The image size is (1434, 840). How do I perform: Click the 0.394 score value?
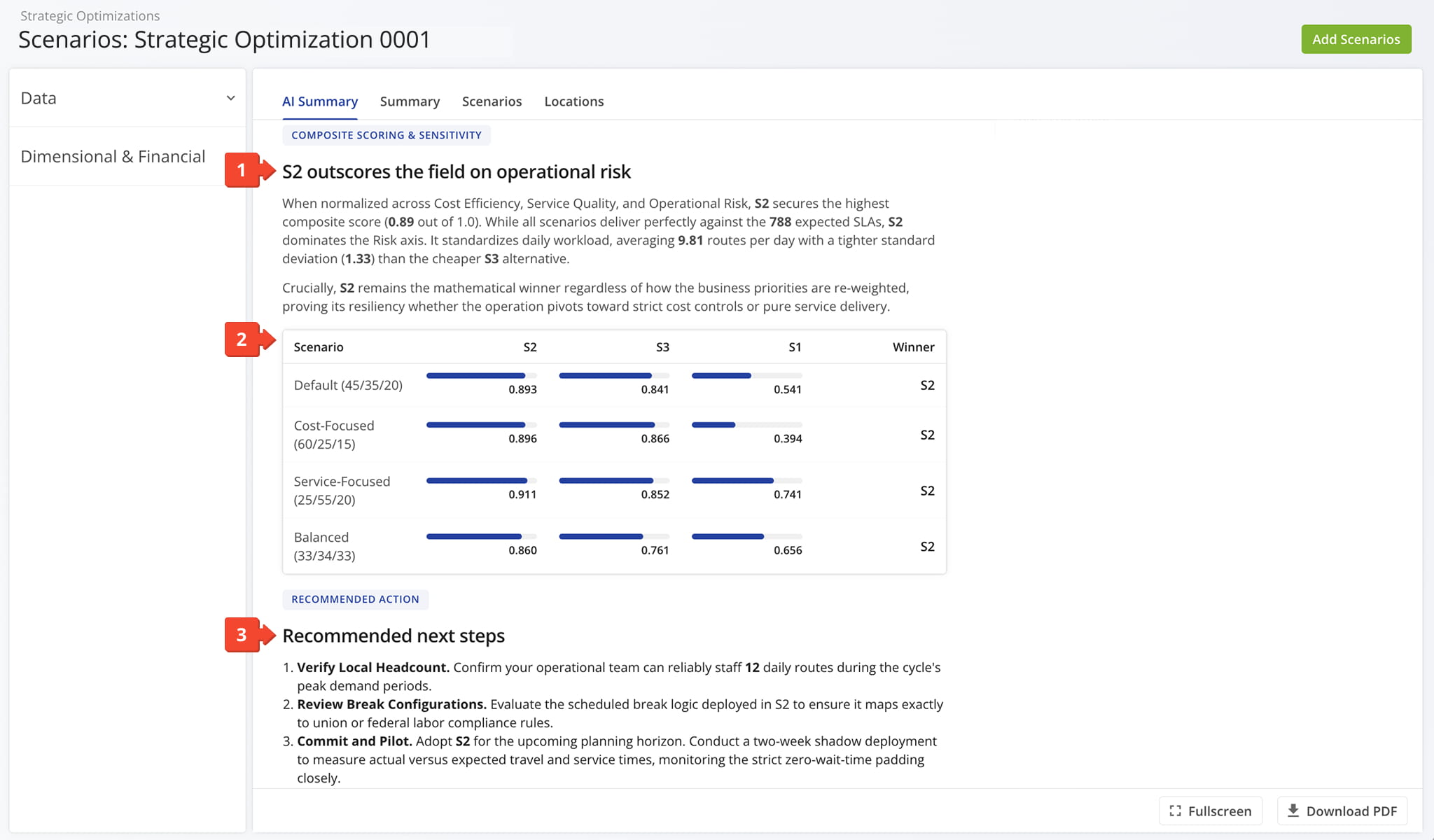(x=788, y=439)
